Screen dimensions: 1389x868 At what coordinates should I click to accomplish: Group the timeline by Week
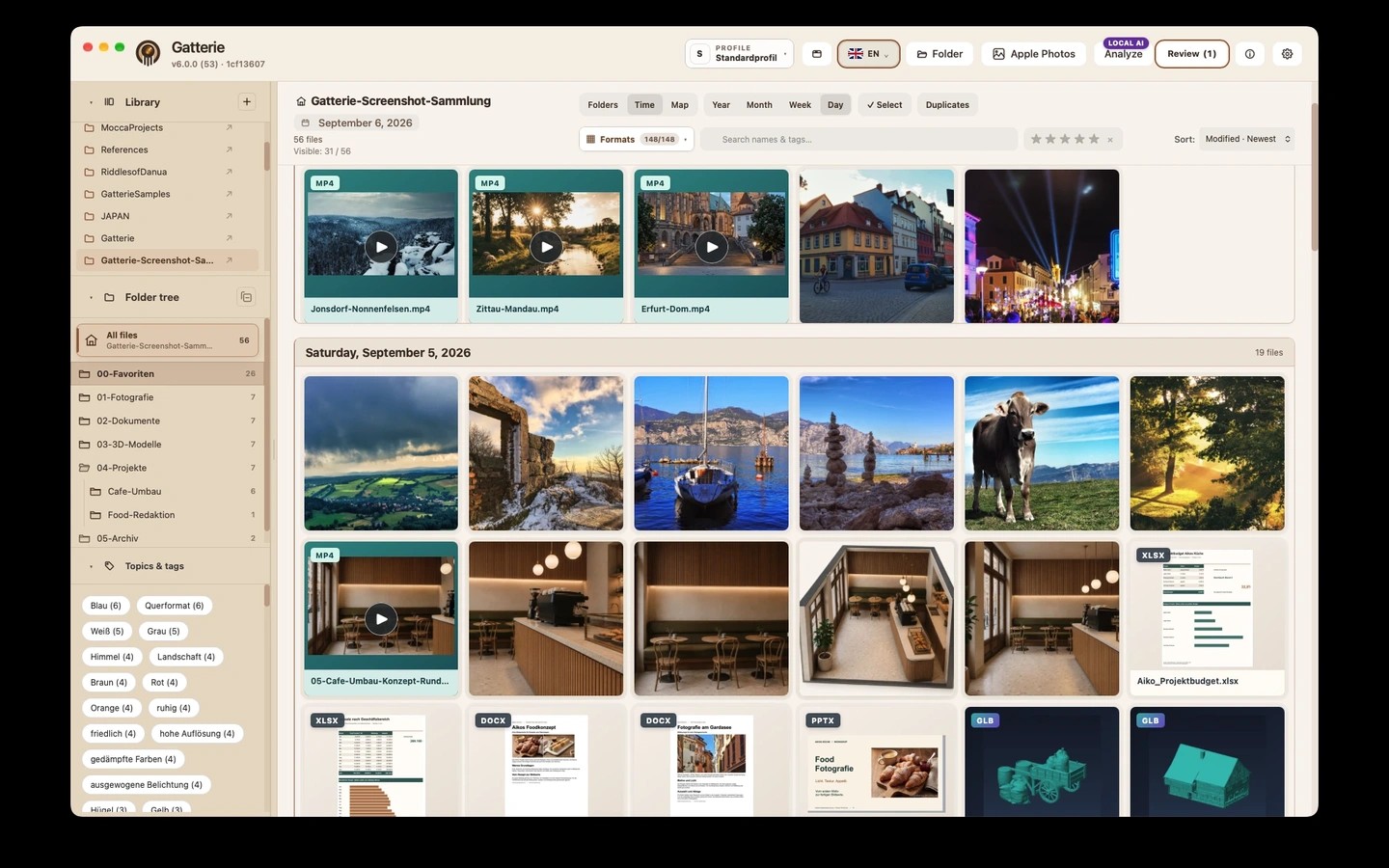(800, 105)
